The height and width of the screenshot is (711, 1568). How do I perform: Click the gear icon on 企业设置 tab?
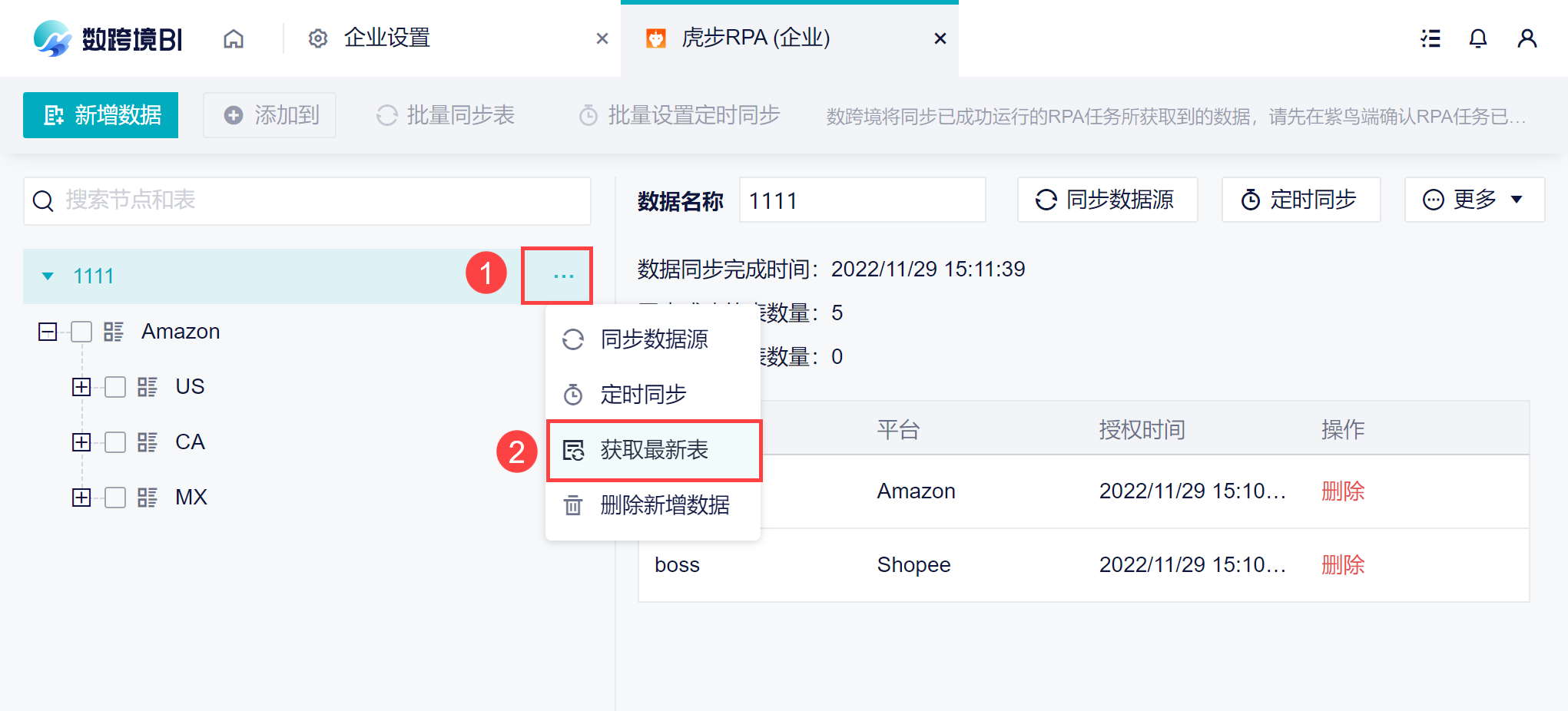tap(318, 38)
